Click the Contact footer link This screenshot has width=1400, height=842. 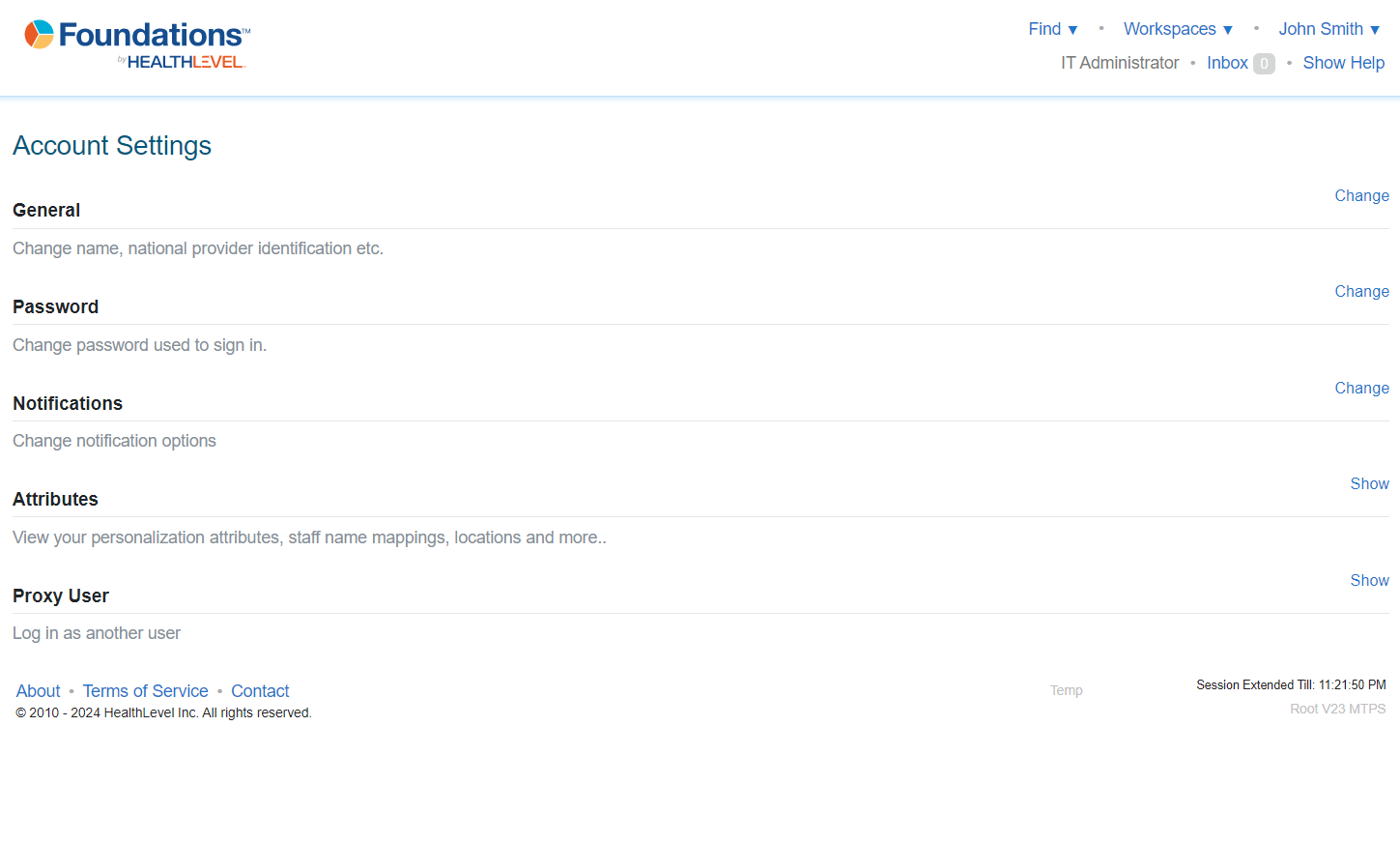point(260,691)
